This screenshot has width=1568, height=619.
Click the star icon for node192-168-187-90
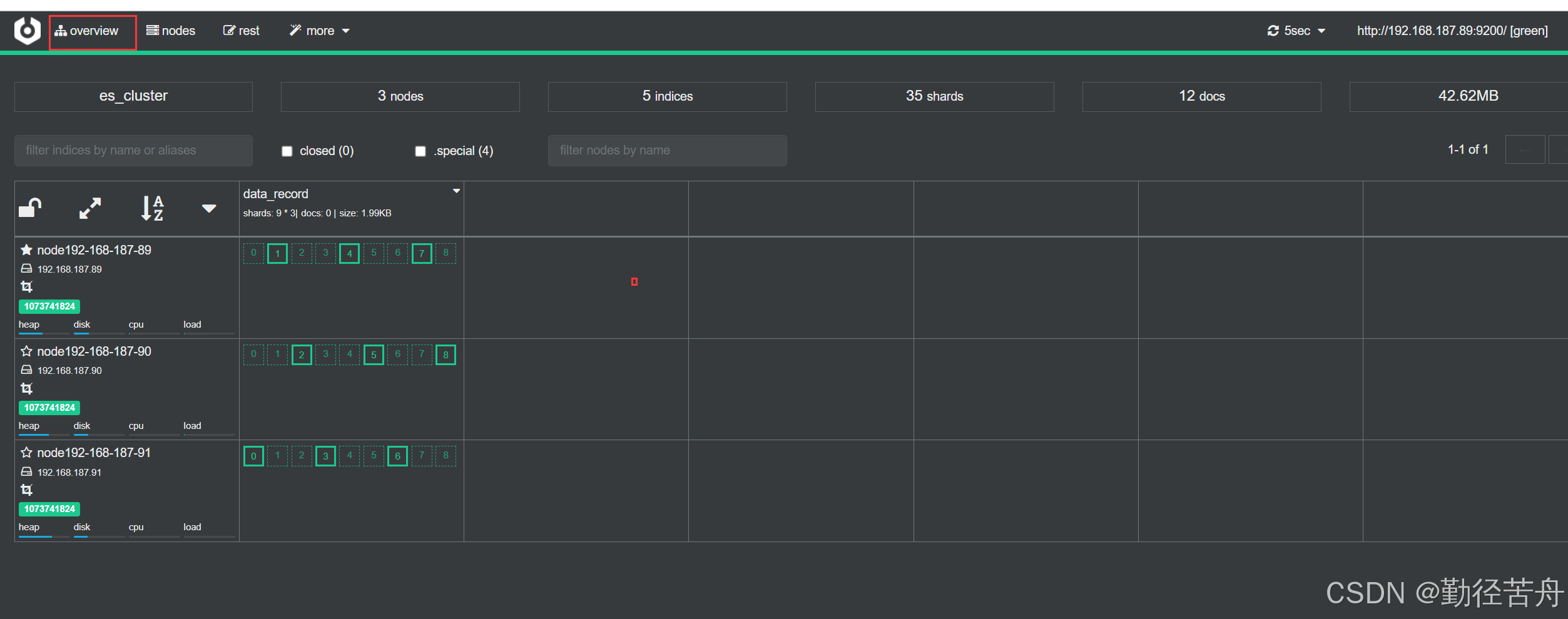tap(26, 351)
